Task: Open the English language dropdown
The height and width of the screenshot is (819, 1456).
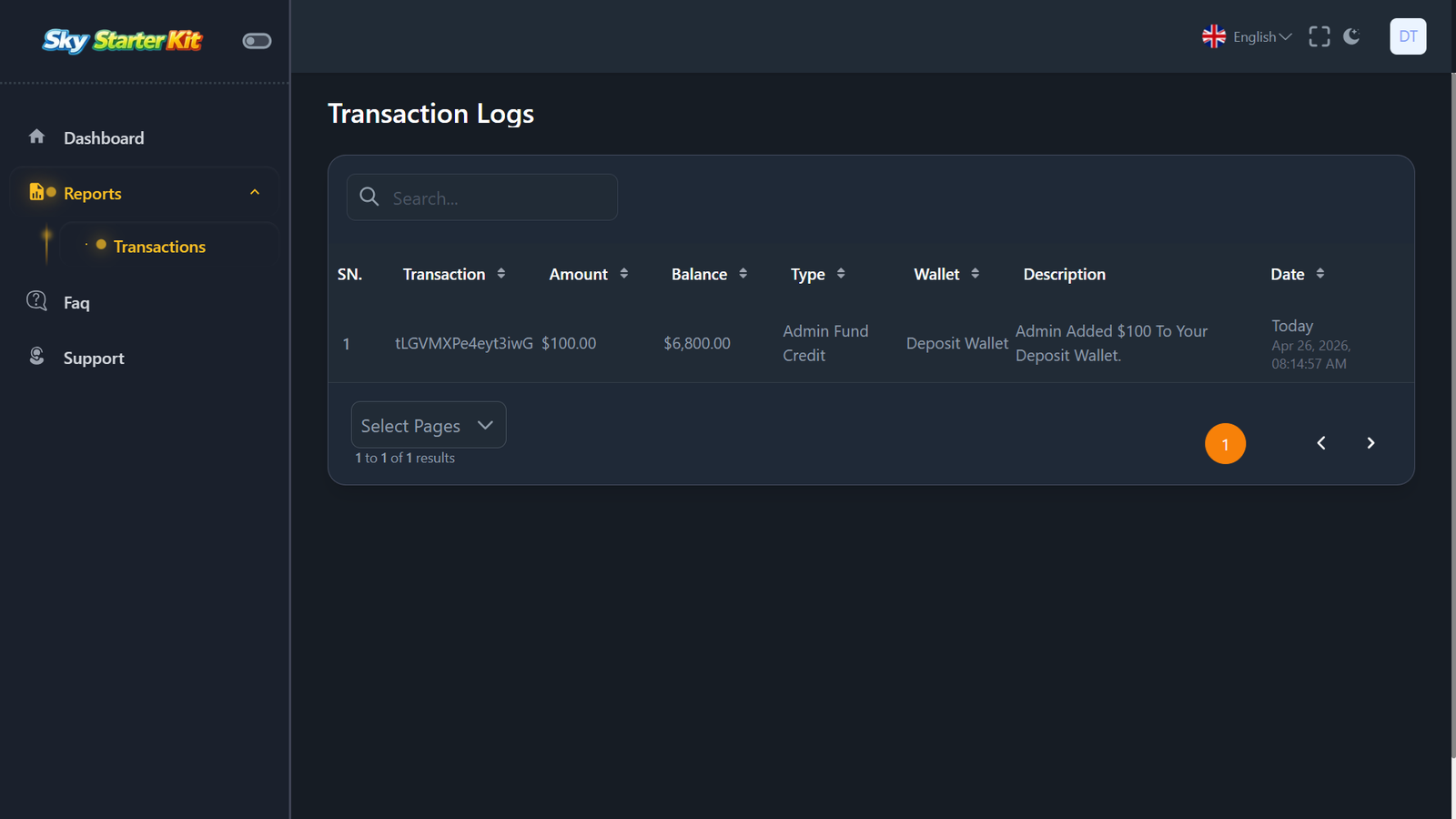Action: point(1262,37)
